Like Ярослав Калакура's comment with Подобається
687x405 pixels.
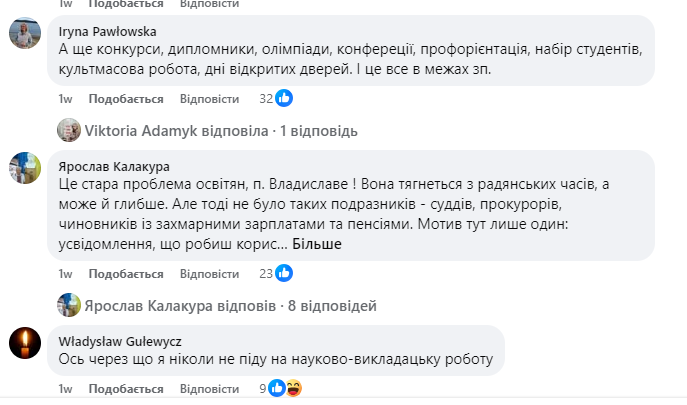pyautogui.click(x=126, y=274)
